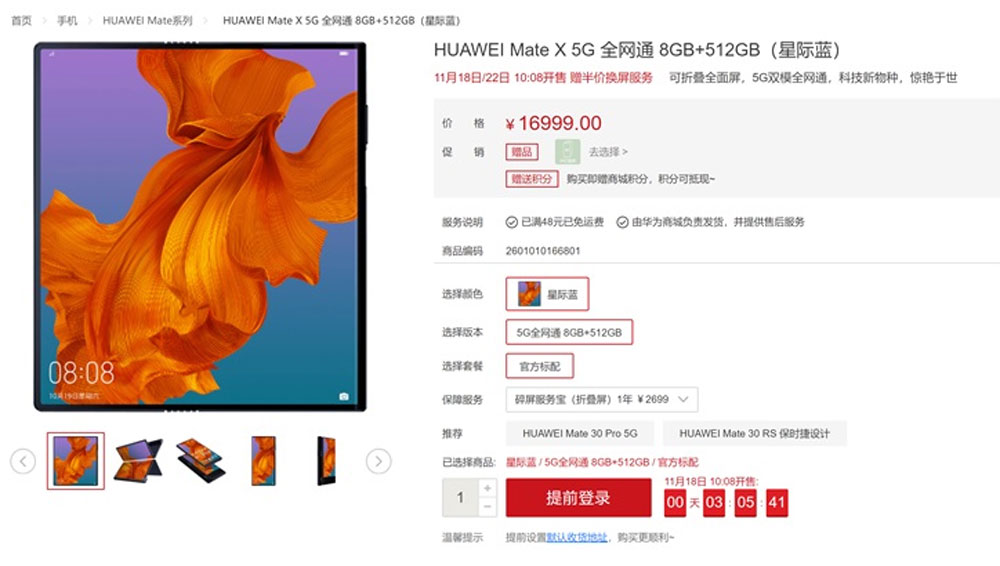
Task: Open recommended HUAWEI Mate 30 Pro 5G
Action: tap(580, 433)
